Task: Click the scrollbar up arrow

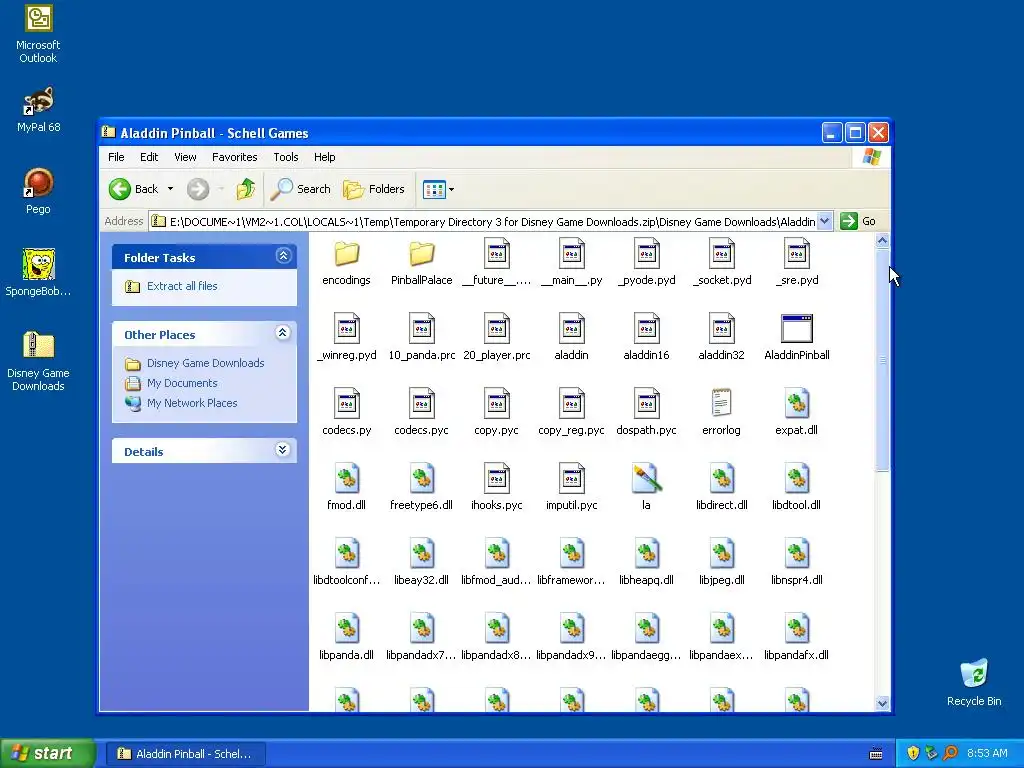Action: pos(882,241)
